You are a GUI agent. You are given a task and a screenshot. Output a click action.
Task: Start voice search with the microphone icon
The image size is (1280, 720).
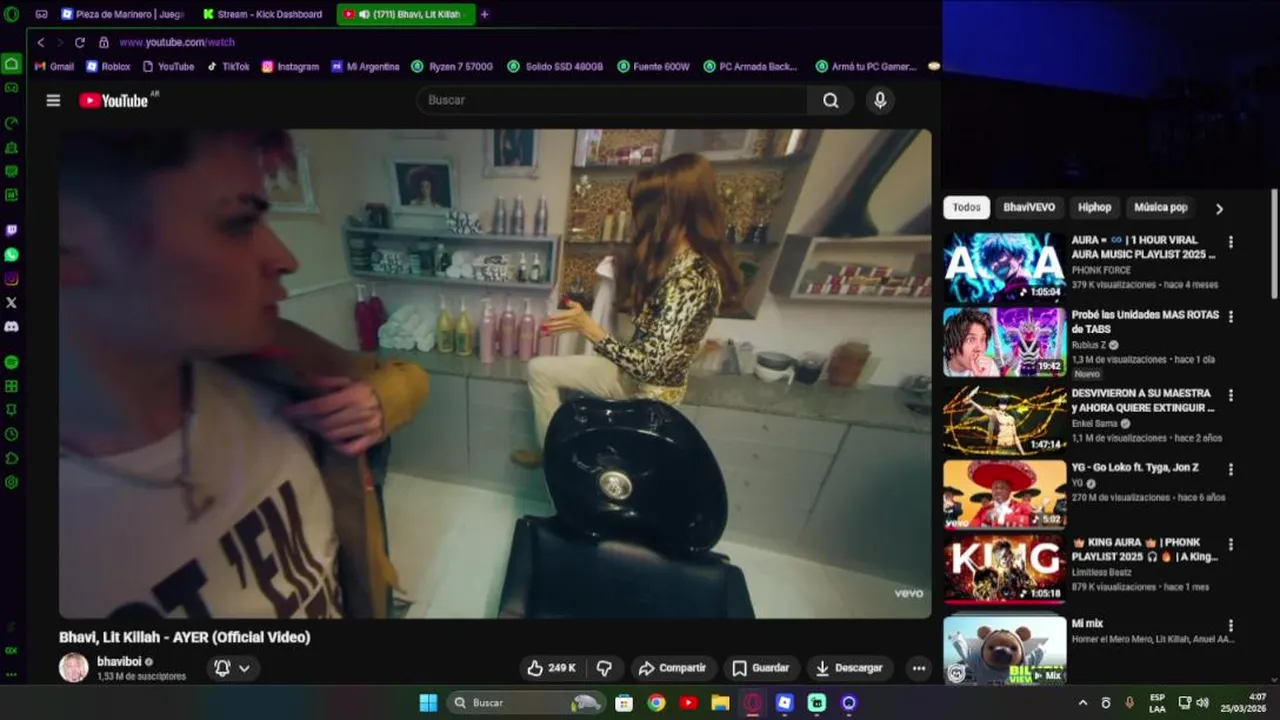(x=880, y=100)
